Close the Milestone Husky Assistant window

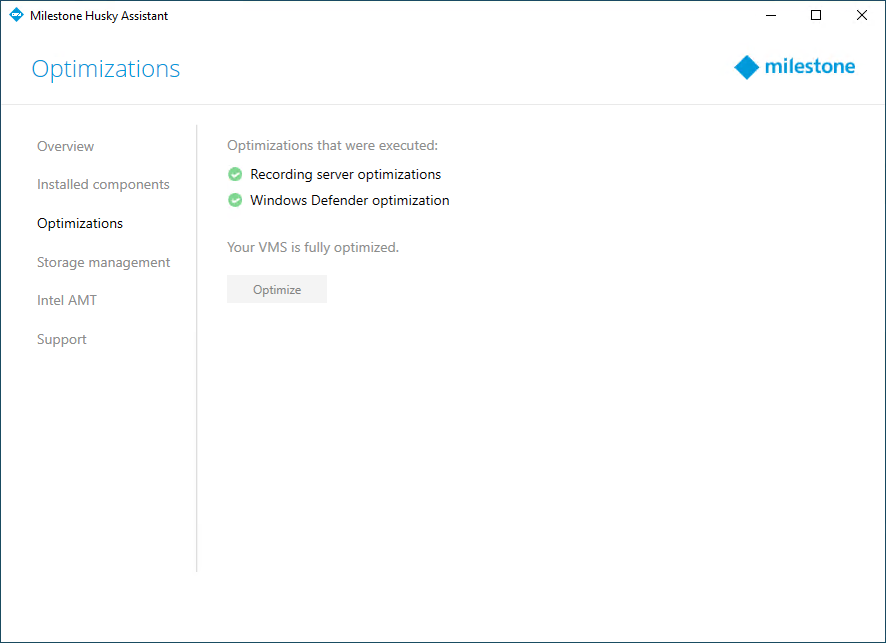(x=862, y=15)
